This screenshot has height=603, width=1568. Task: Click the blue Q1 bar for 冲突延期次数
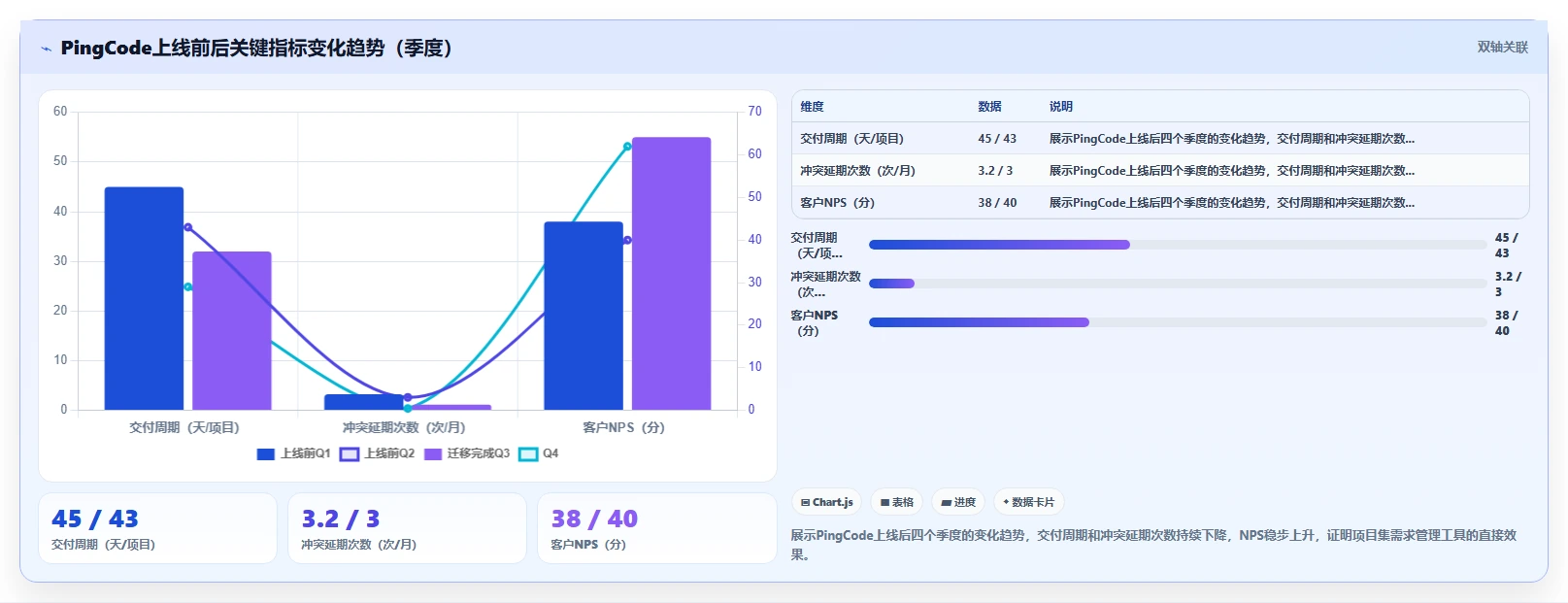click(363, 402)
